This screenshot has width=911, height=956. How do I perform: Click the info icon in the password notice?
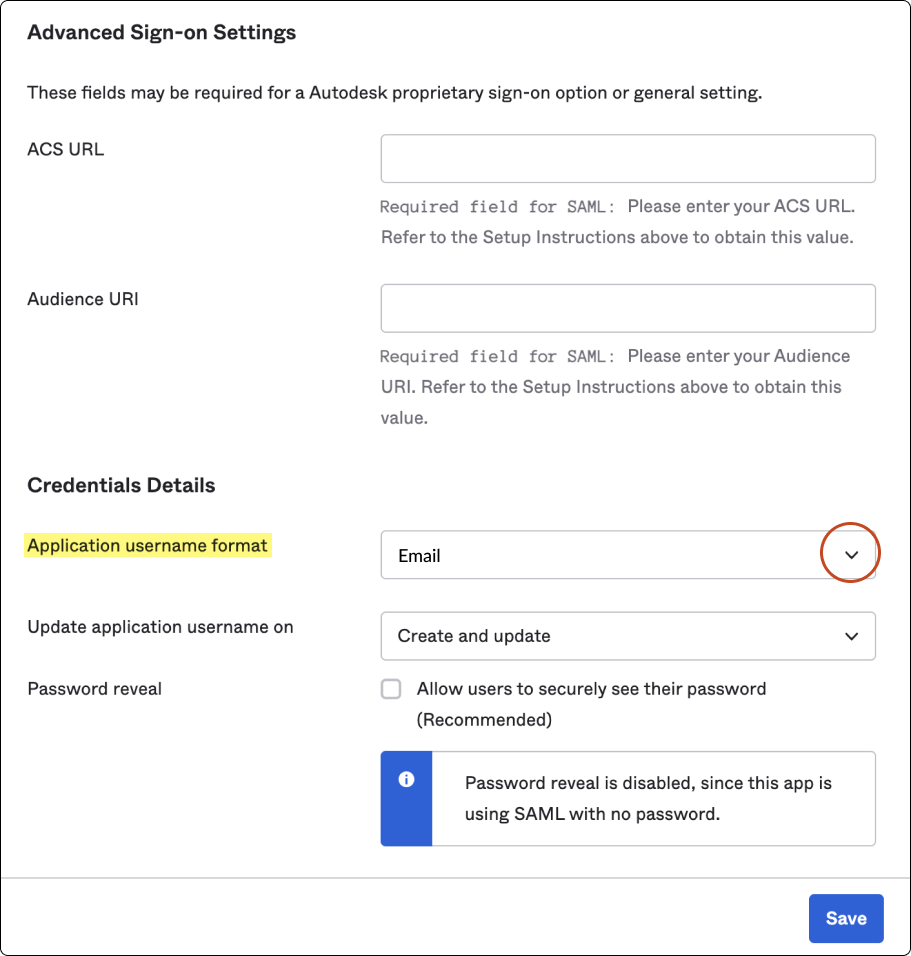click(406, 780)
